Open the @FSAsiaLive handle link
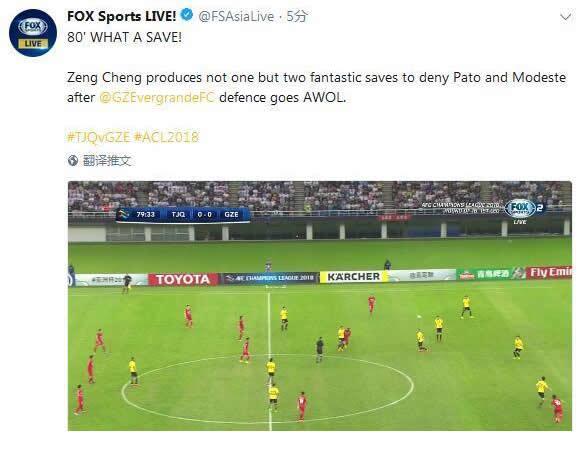The width and height of the screenshot is (580, 450). tap(236, 16)
